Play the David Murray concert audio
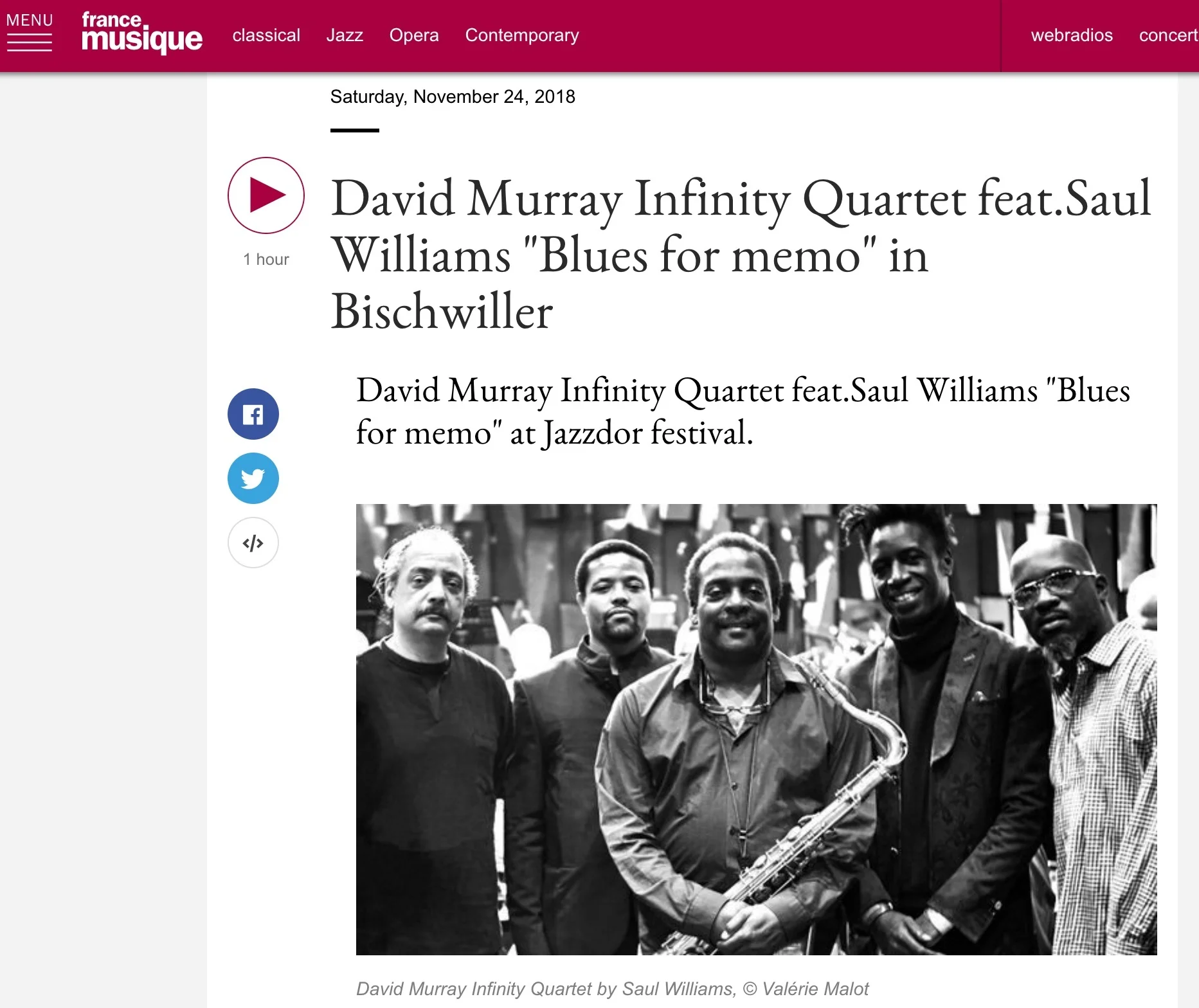 [266, 195]
